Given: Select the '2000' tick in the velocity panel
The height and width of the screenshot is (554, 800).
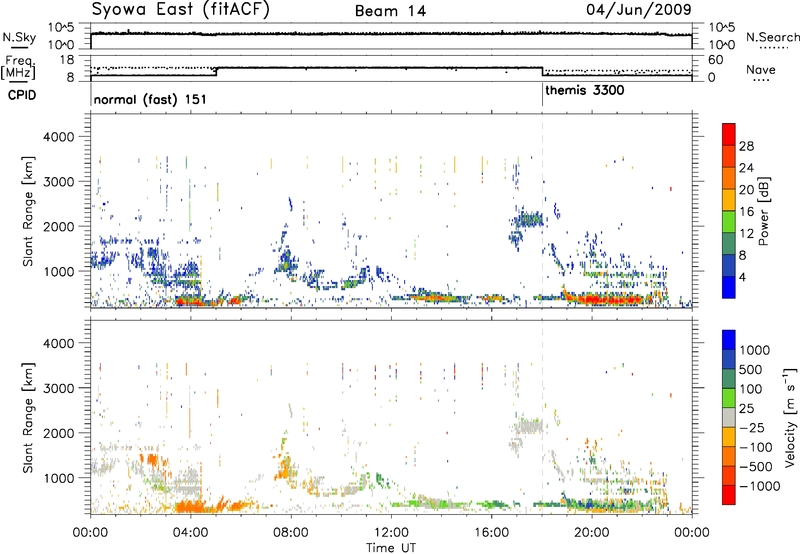Looking at the screenshot, I should (x=58, y=433).
